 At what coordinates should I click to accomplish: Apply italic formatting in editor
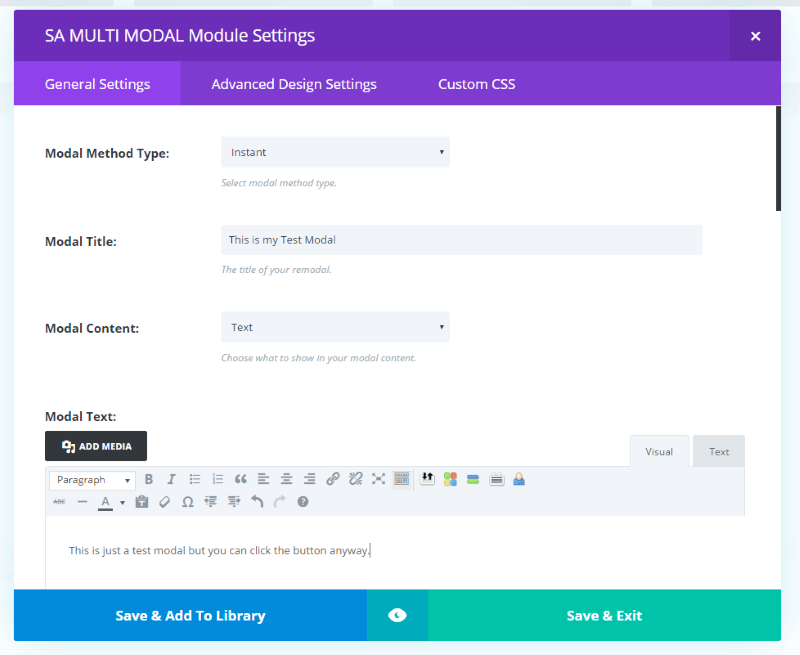171,479
